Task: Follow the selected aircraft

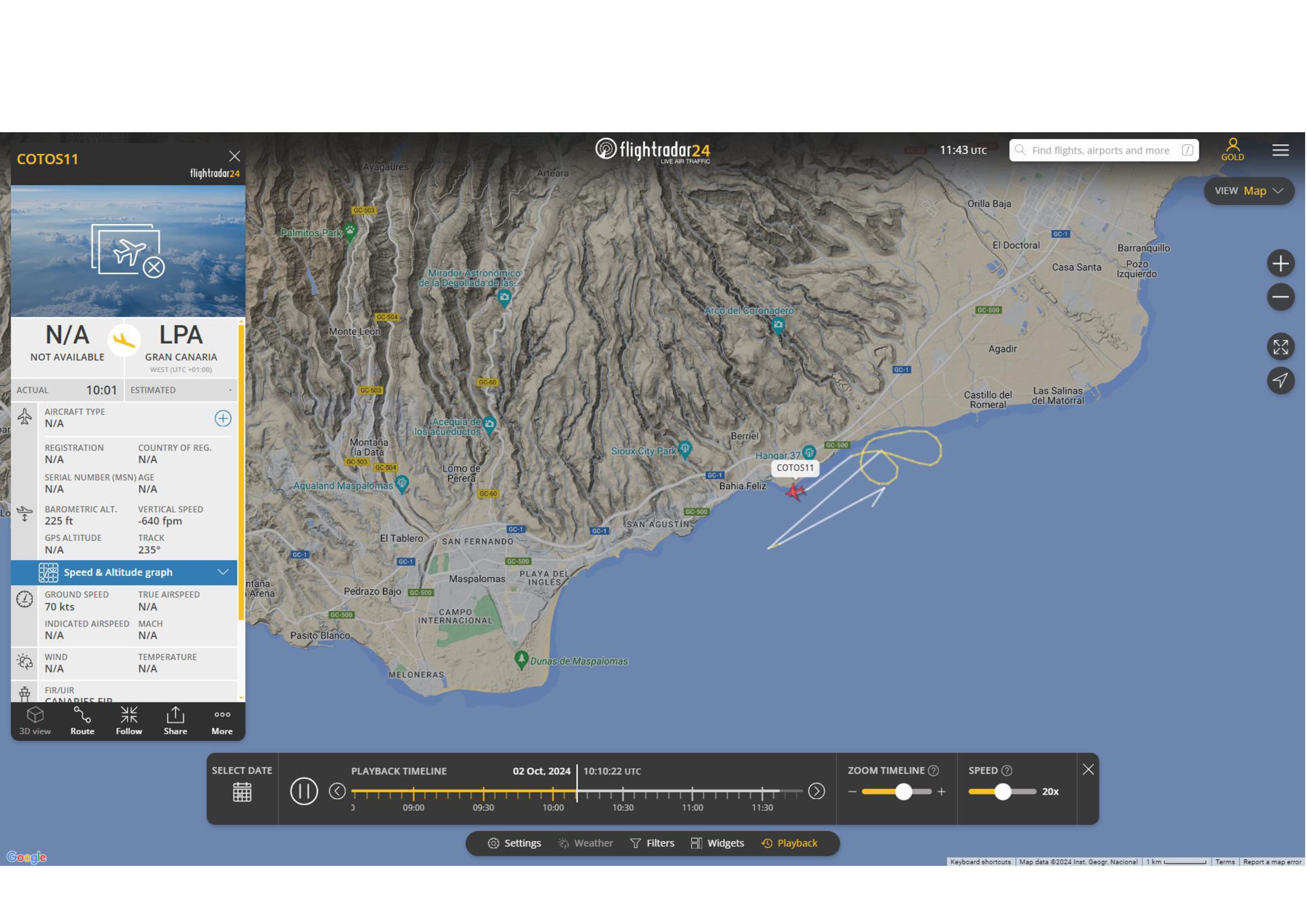Action: coord(129,721)
